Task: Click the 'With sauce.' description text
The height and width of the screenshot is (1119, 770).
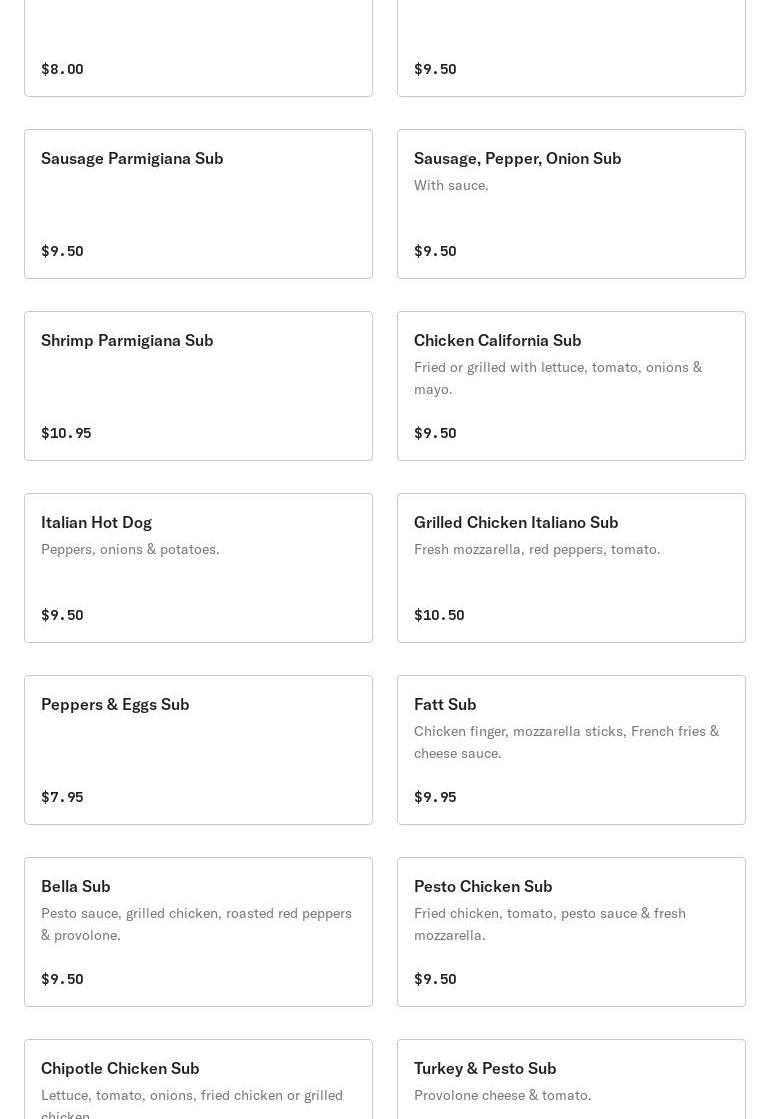Action: pos(451,185)
